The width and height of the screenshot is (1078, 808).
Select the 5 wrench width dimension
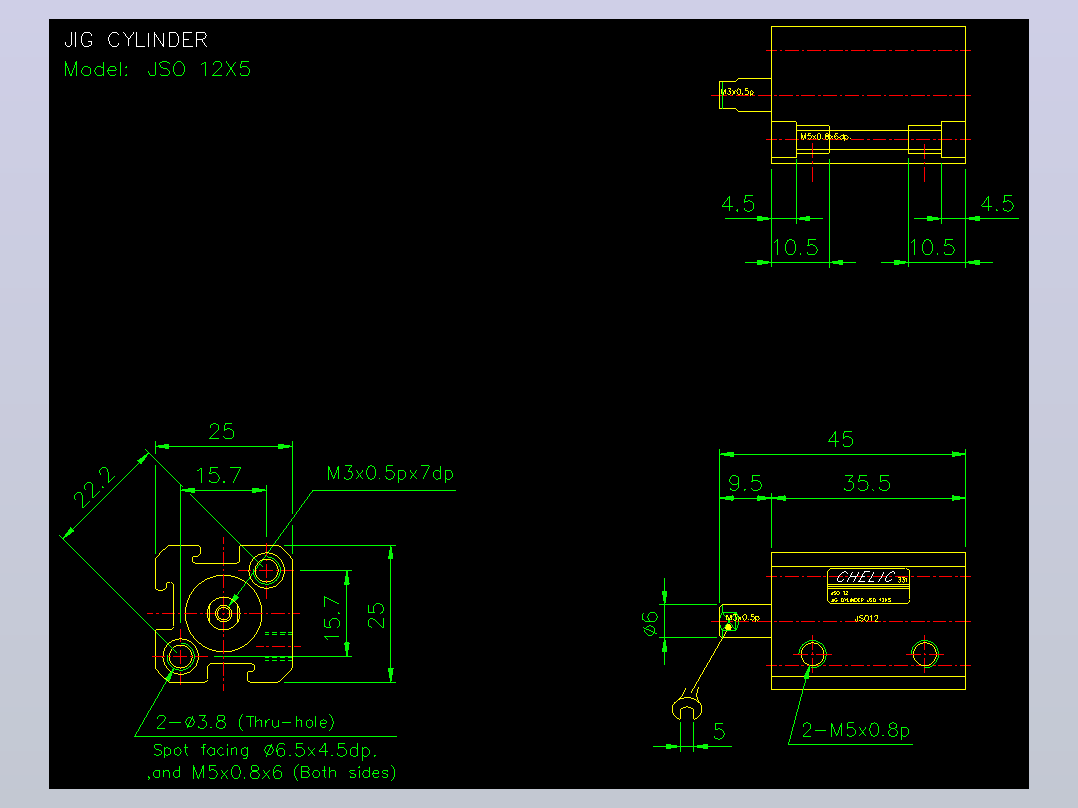pyautogui.click(x=719, y=731)
